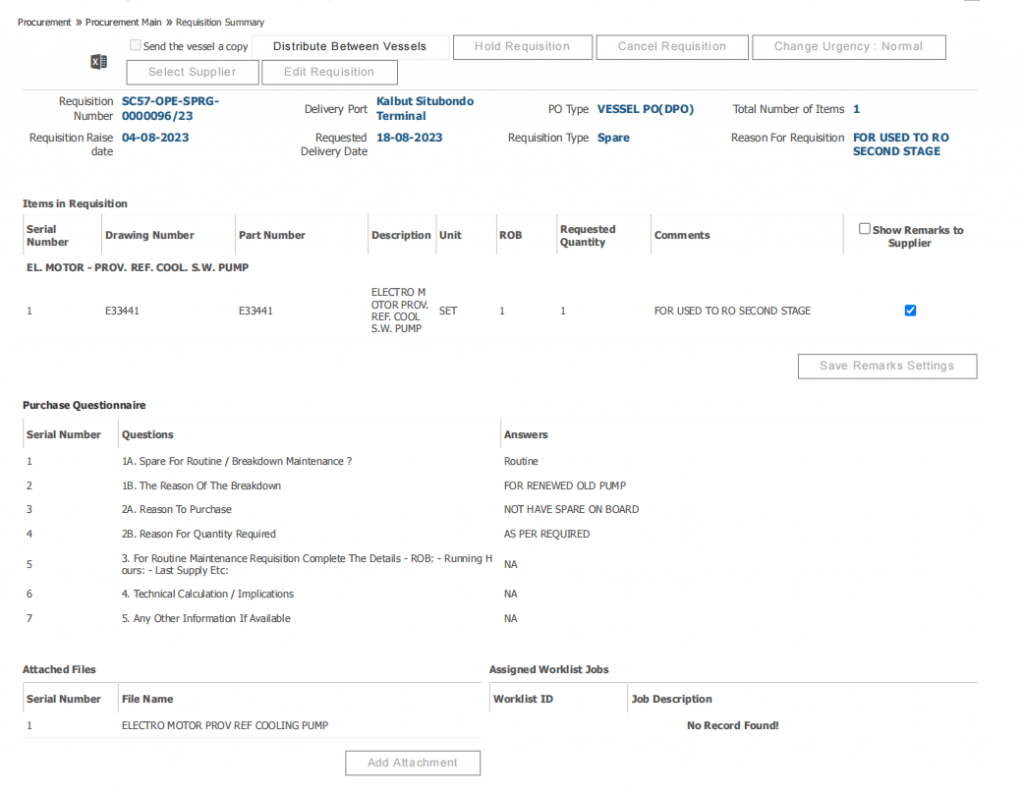
Task: Navigate to Procurement Main breadcrumb link
Action: [x=123, y=22]
